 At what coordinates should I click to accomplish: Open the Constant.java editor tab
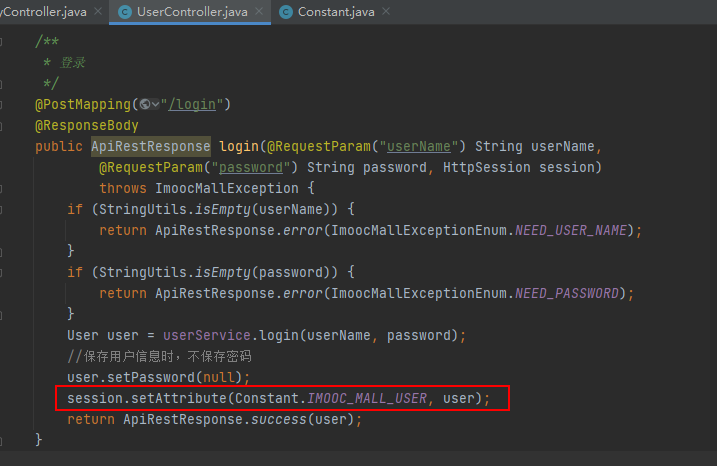point(336,12)
